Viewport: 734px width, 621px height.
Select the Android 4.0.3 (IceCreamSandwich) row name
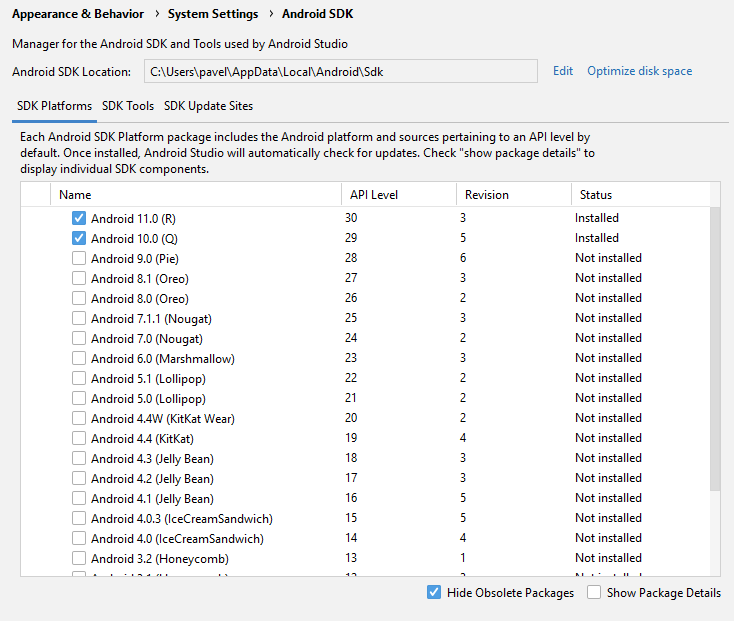click(x=182, y=519)
